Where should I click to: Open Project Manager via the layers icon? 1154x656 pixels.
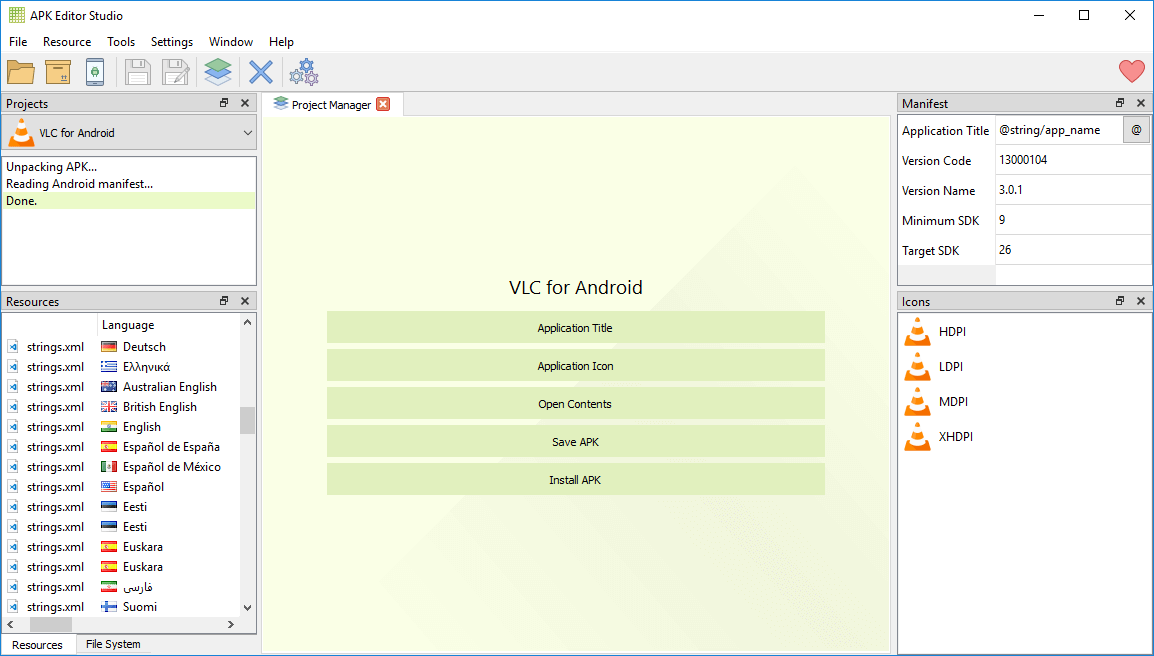217,71
